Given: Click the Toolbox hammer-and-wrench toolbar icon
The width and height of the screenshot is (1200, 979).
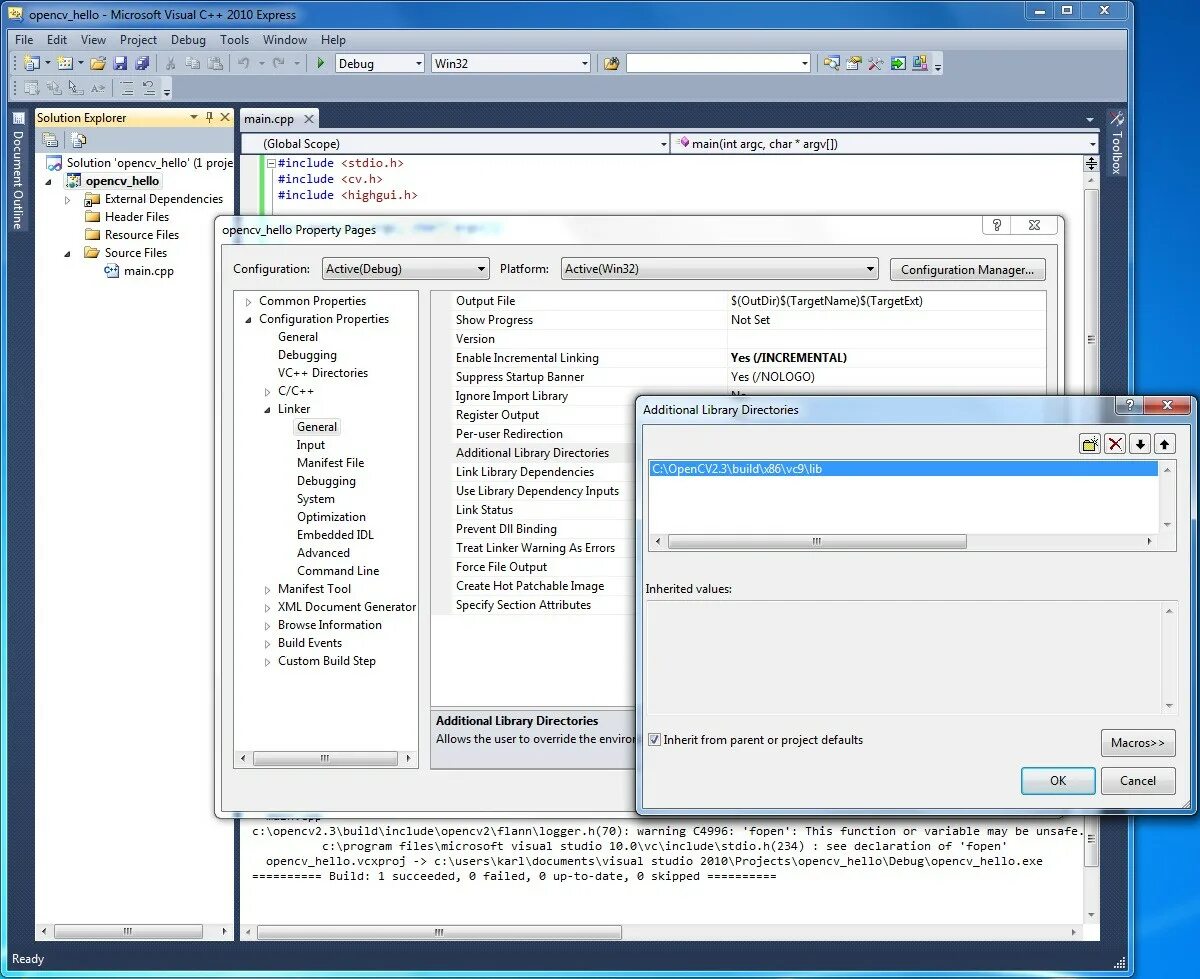Looking at the screenshot, I should coord(876,63).
